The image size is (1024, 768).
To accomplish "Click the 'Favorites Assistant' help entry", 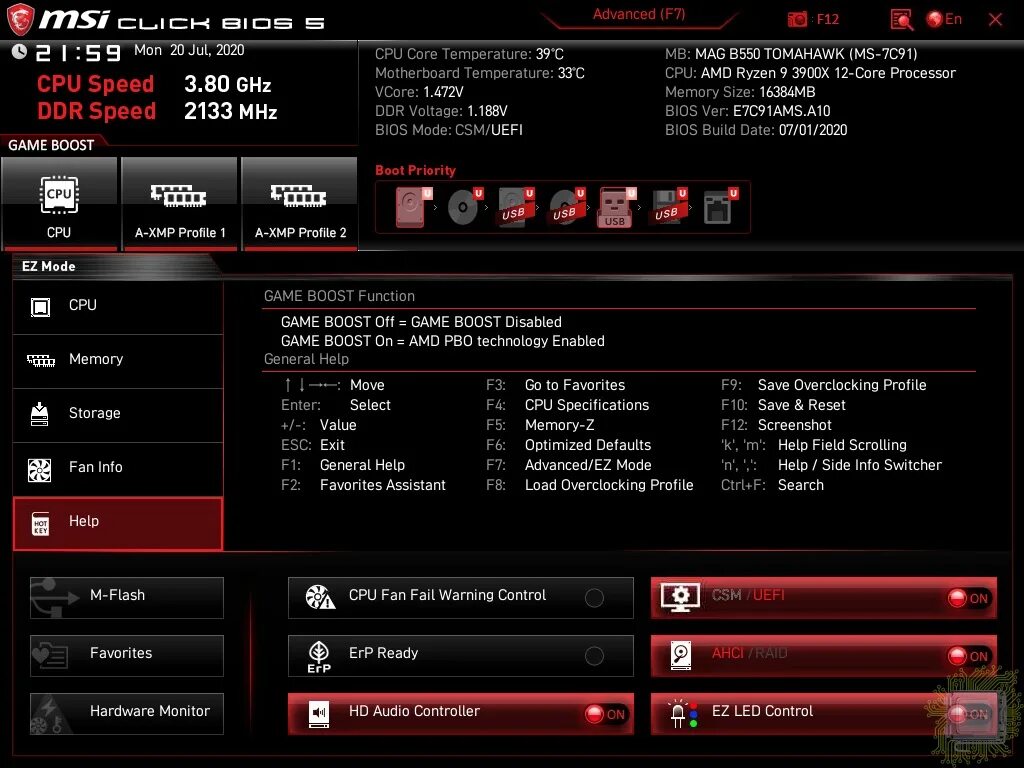I will [383, 485].
